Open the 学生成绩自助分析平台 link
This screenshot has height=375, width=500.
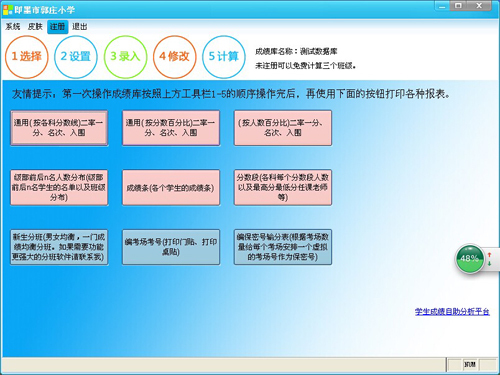452,312
